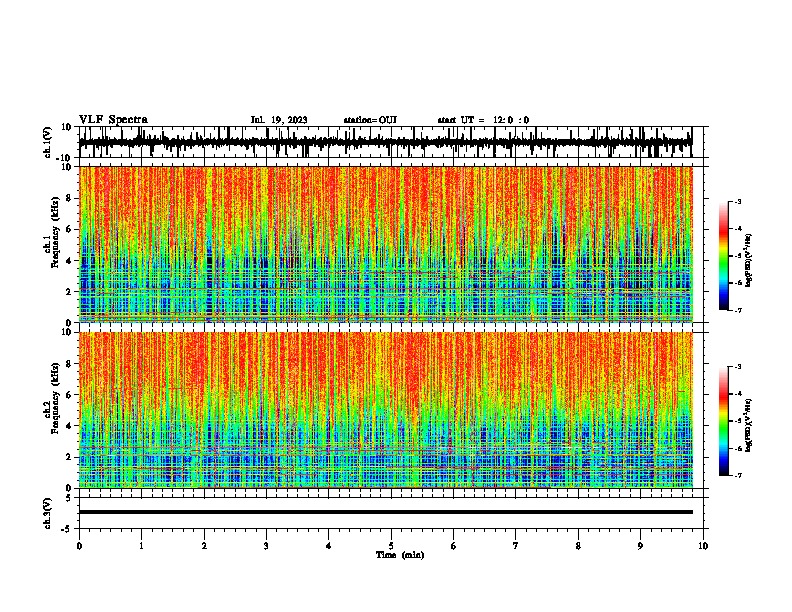
Task: Click the "ch.1 Frequency (kHz)" axis label
Action: (x=51, y=231)
